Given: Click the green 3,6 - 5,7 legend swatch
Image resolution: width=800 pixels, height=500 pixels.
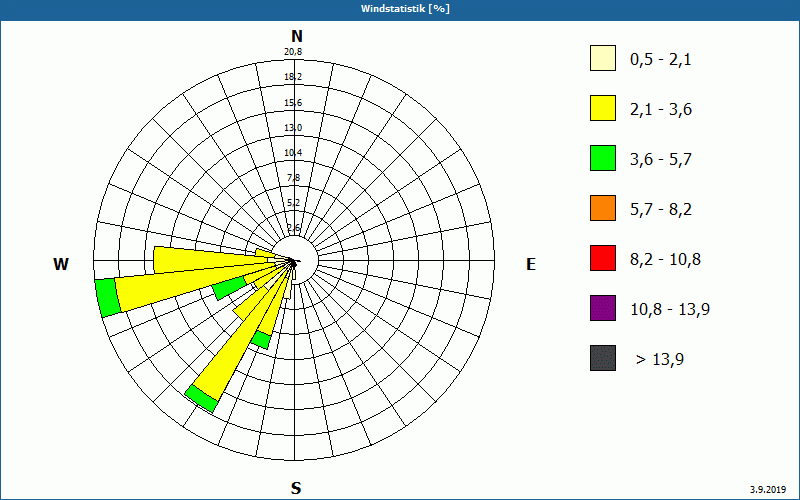Looking at the screenshot, I should click(603, 158).
